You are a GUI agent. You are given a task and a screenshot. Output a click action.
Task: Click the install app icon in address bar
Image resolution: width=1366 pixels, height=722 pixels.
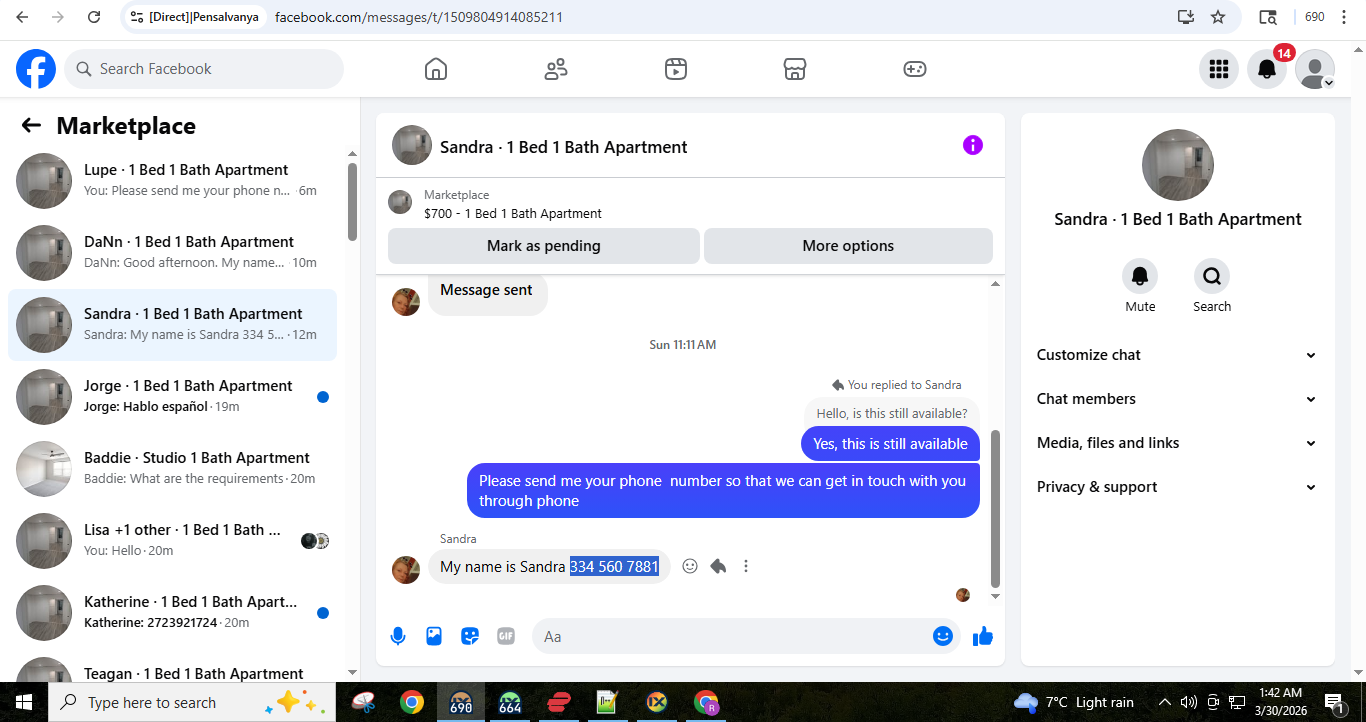(1186, 17)
